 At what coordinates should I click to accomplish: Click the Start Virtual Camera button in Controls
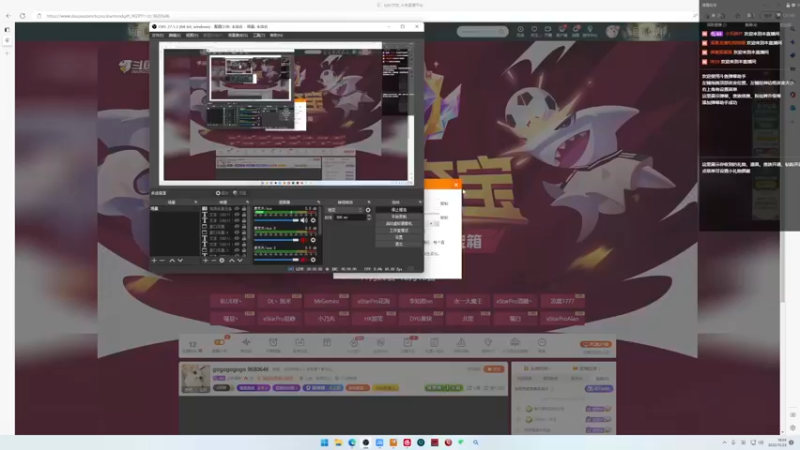click(x=398, y=223)
